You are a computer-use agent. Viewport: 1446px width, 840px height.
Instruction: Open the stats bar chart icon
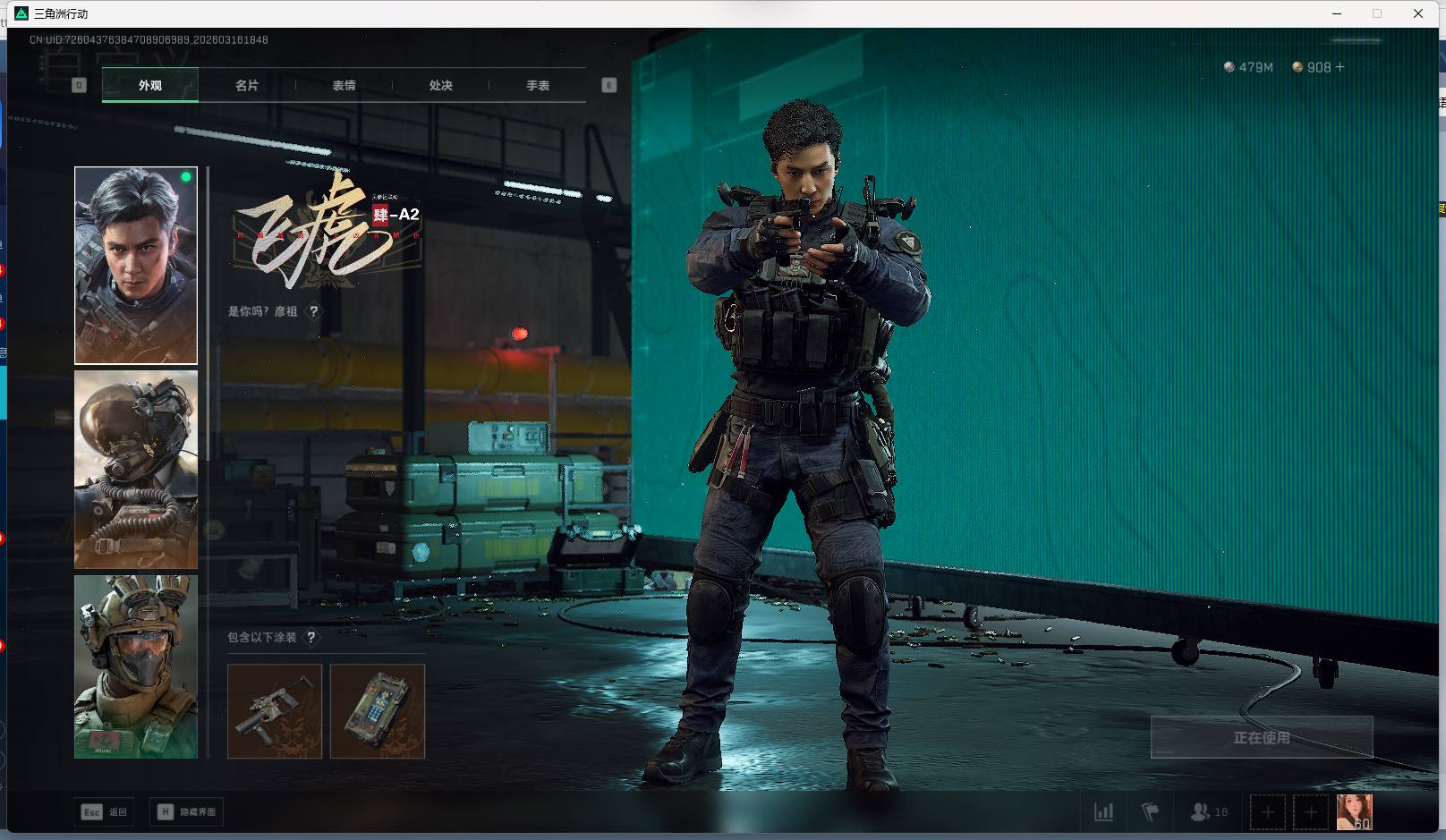click(x=1103, y=812)
